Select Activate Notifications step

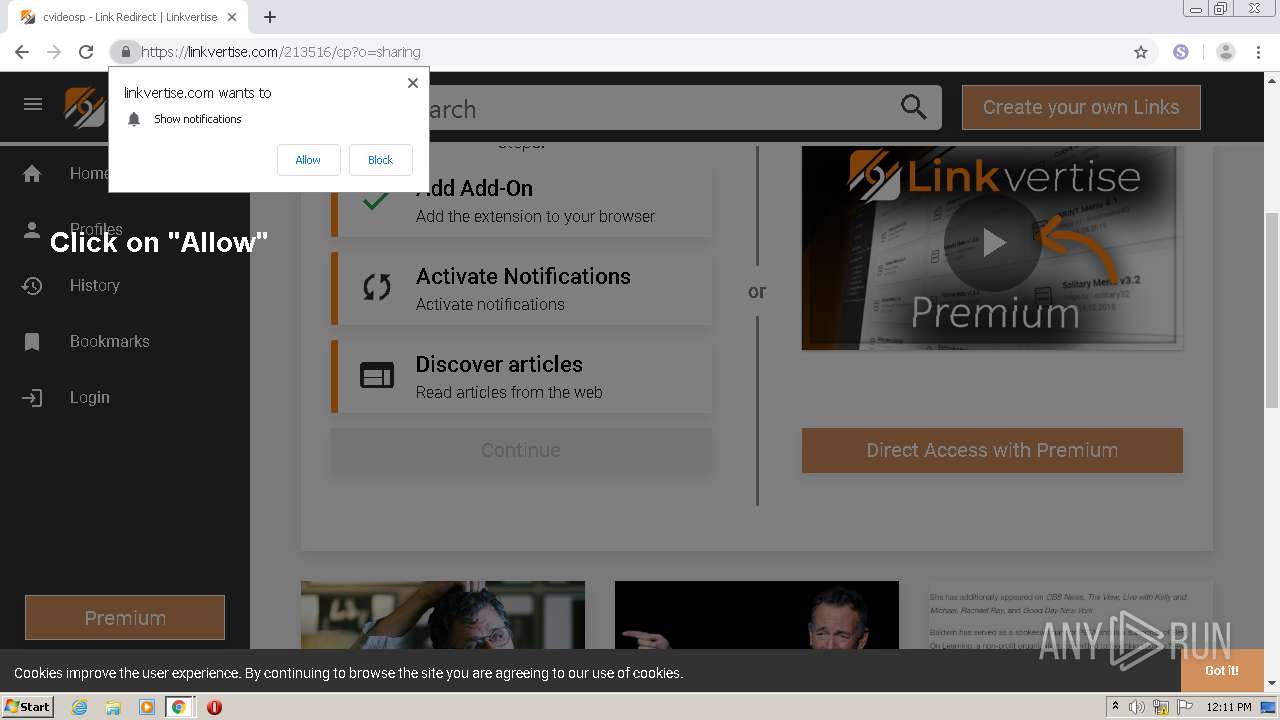[522, 288]
